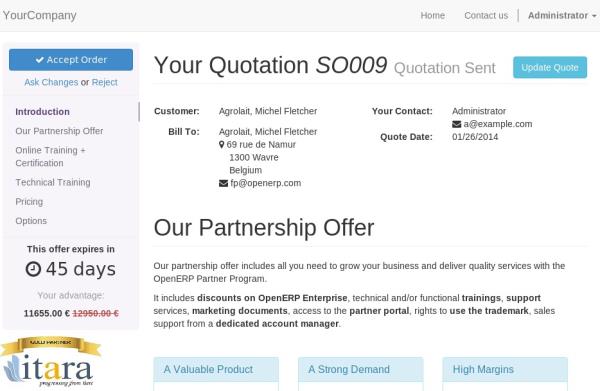
Task: Click the Reject link
Action: [104, 82]
